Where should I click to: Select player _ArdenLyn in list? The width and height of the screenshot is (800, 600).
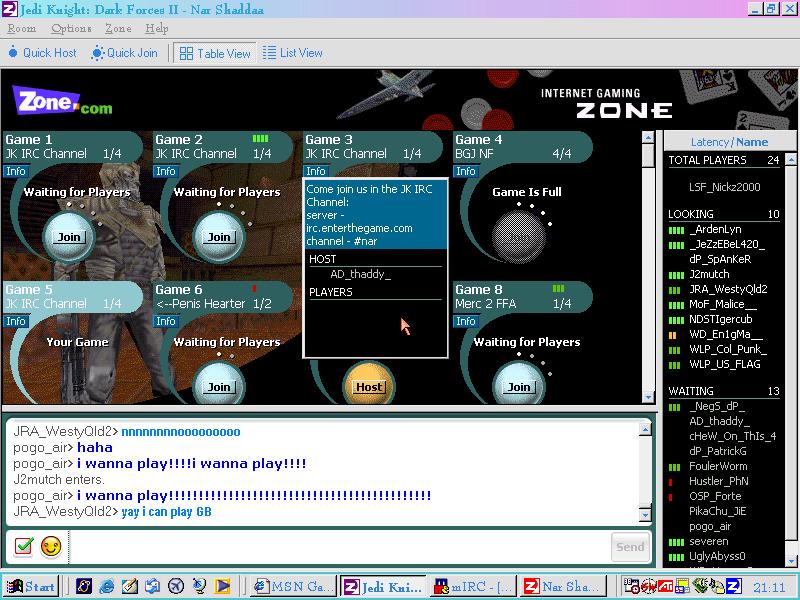coord(715,230)
